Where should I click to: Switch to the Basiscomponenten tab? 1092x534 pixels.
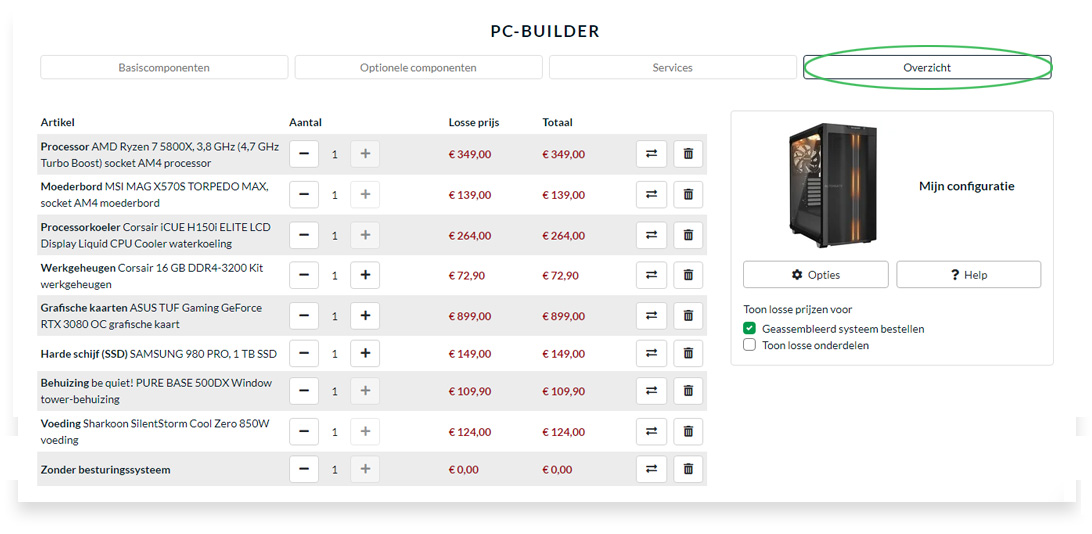pos(164,68)
